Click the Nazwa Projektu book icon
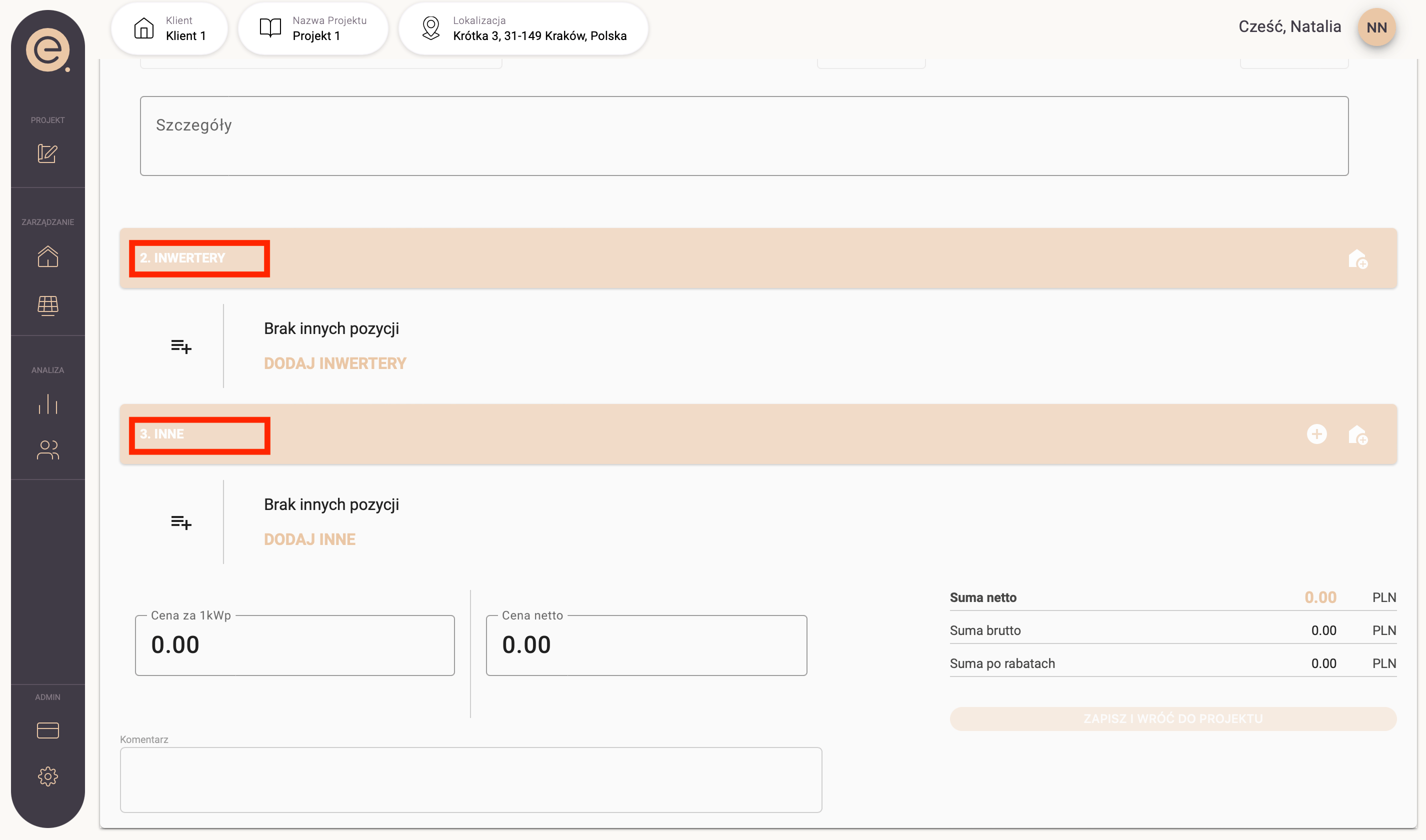The width and height of the screenshot is (1426, 840). pos(270,27)
